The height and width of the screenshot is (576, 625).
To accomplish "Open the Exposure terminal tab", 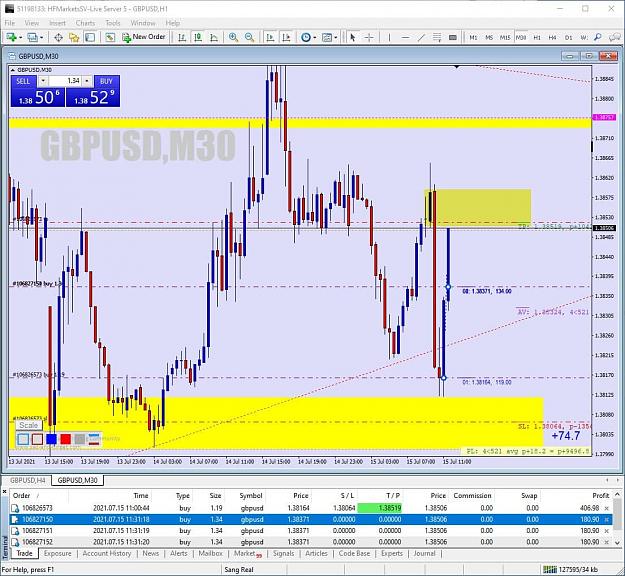I will [58, 553].
